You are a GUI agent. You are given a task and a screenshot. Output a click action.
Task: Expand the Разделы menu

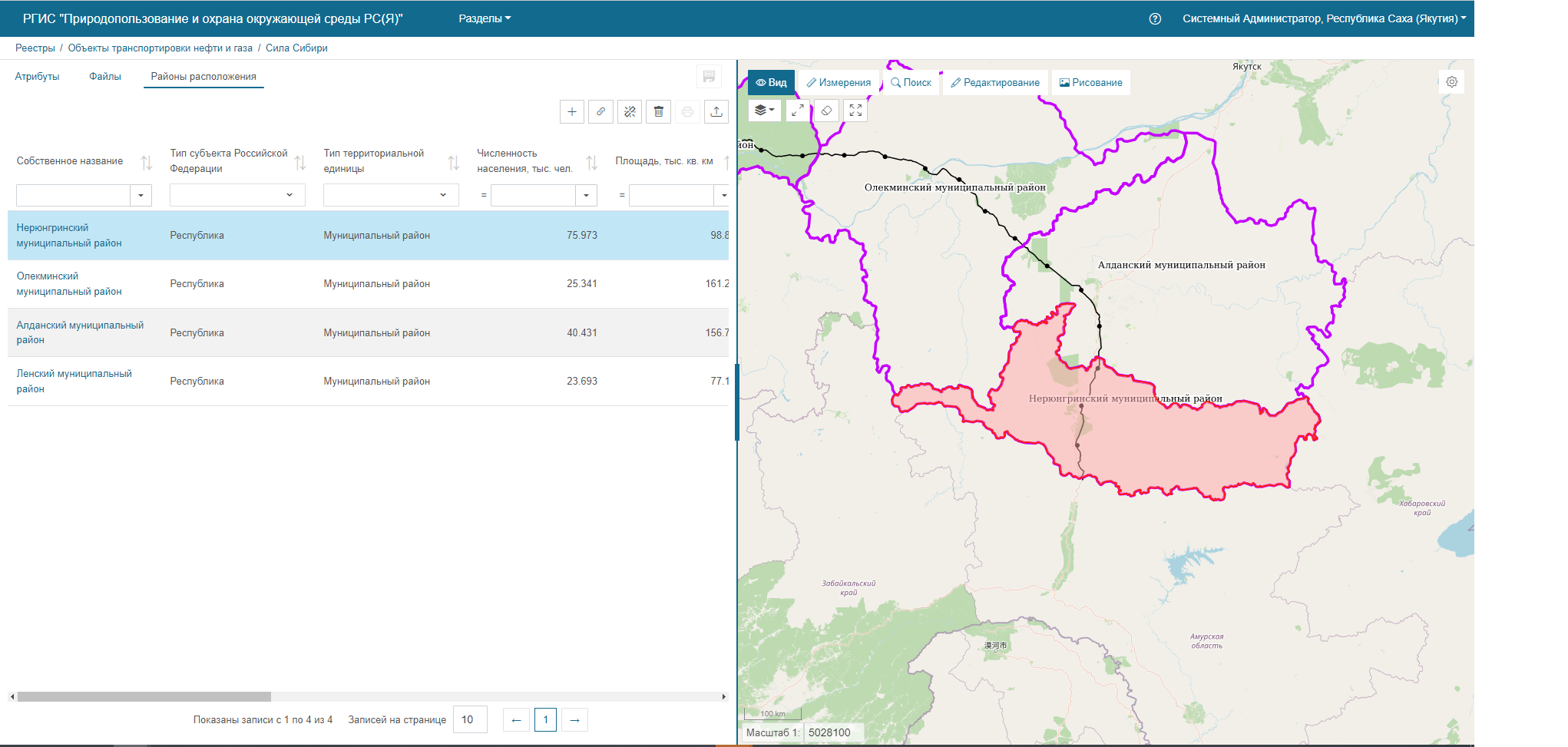click(484, 18)
